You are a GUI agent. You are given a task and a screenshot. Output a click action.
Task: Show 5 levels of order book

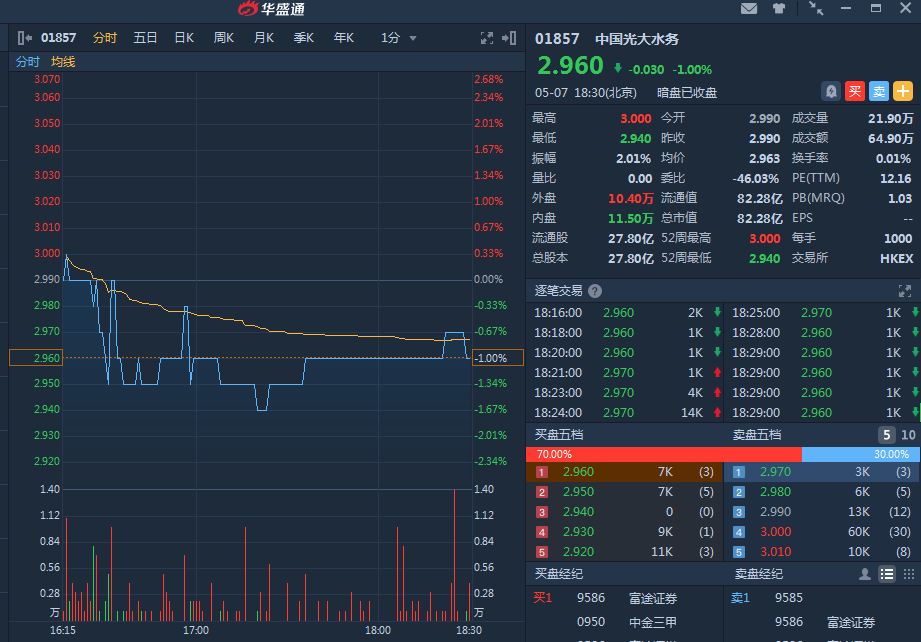[886, 435]
